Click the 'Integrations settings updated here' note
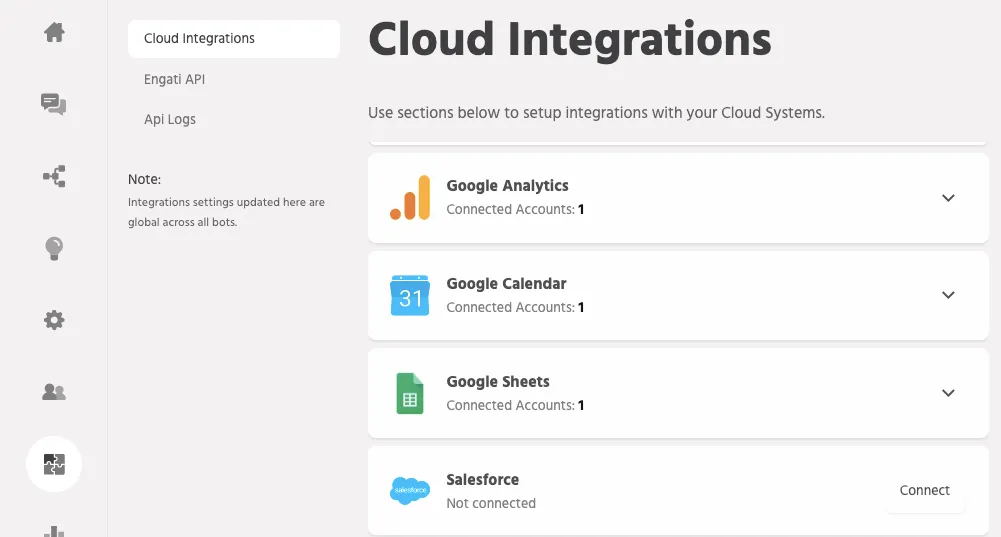The width and height of the screenshot is (1001, 537). [x=226, y=212]
